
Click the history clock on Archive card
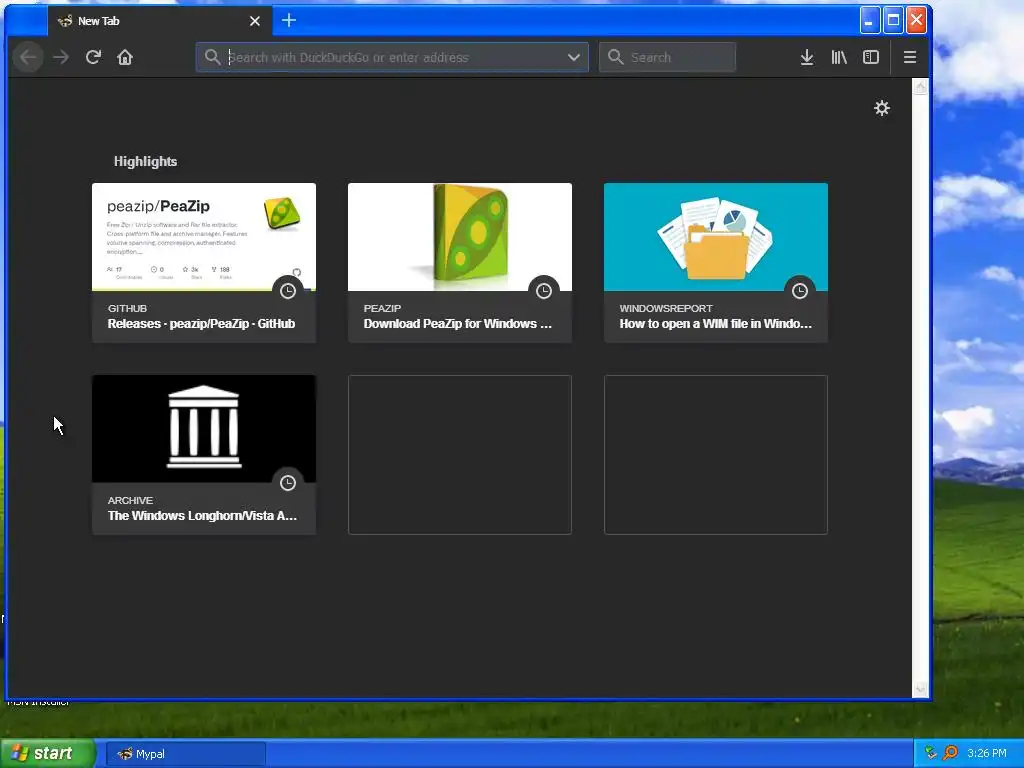[x=288, y=483]
